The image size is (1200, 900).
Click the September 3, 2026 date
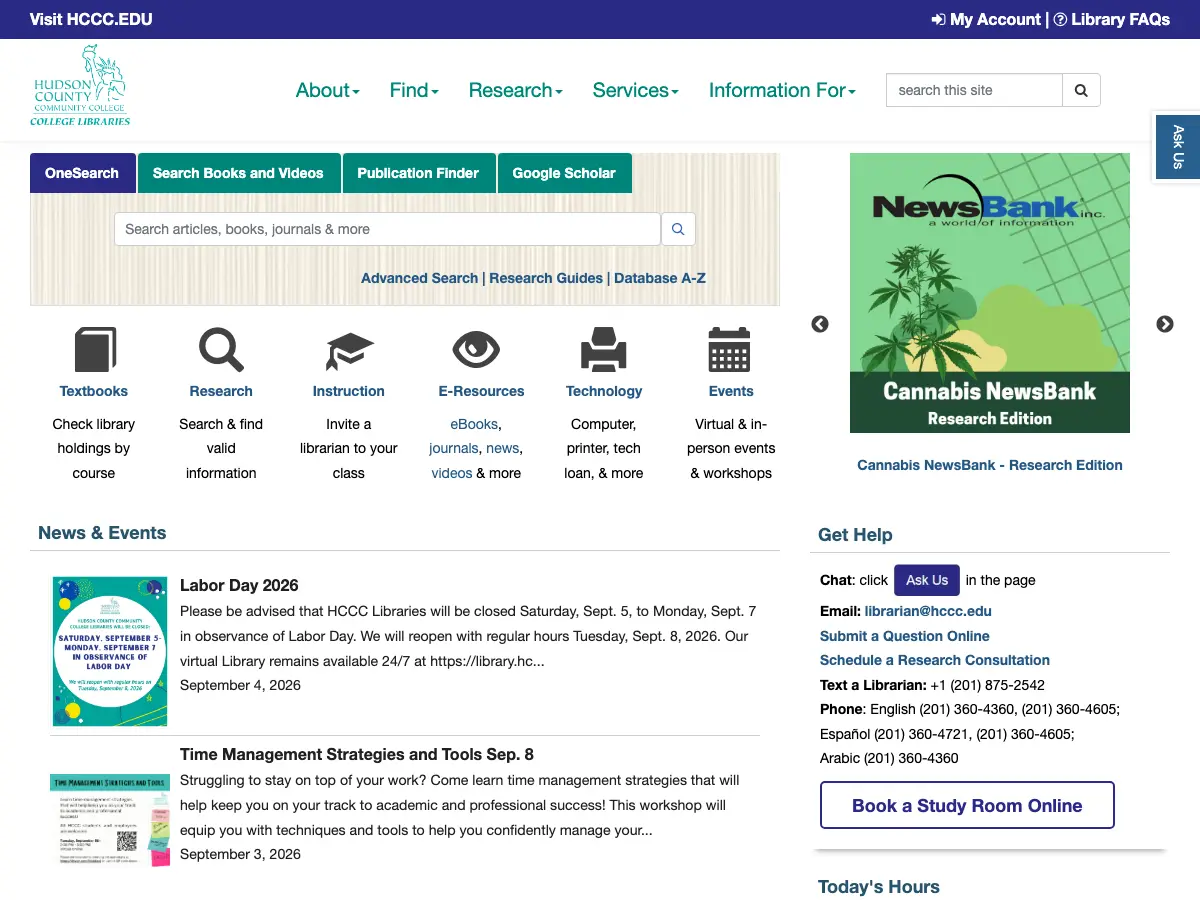tap(240, 854)
